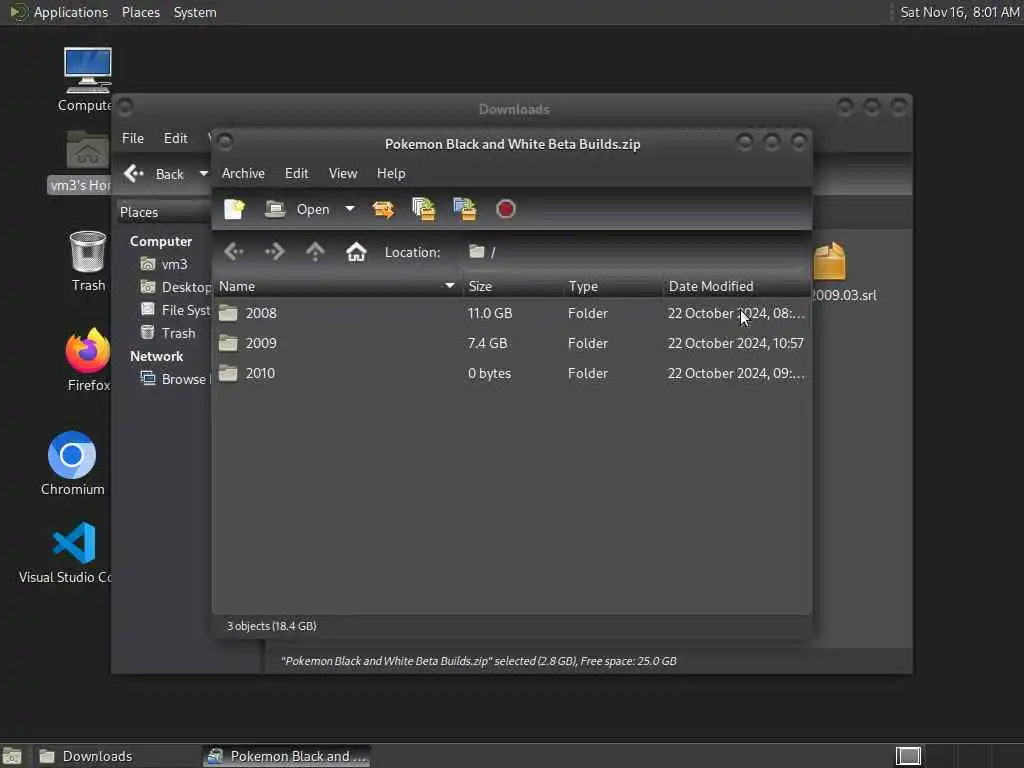This screenshot has height=768, width=1024.
Task: Expand the Open recent archives dropdown arrow
Action: [350, 209]
